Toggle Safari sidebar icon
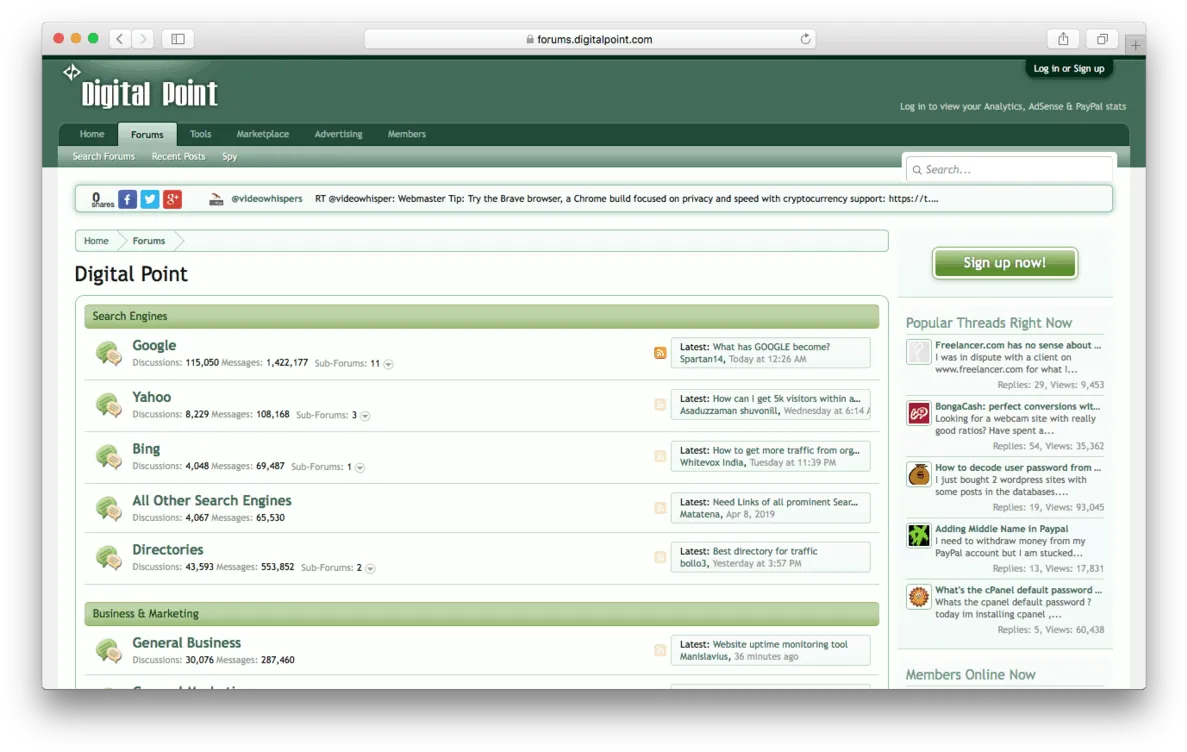The width and height of the screenshot is (1187, 752). [178, 39]
